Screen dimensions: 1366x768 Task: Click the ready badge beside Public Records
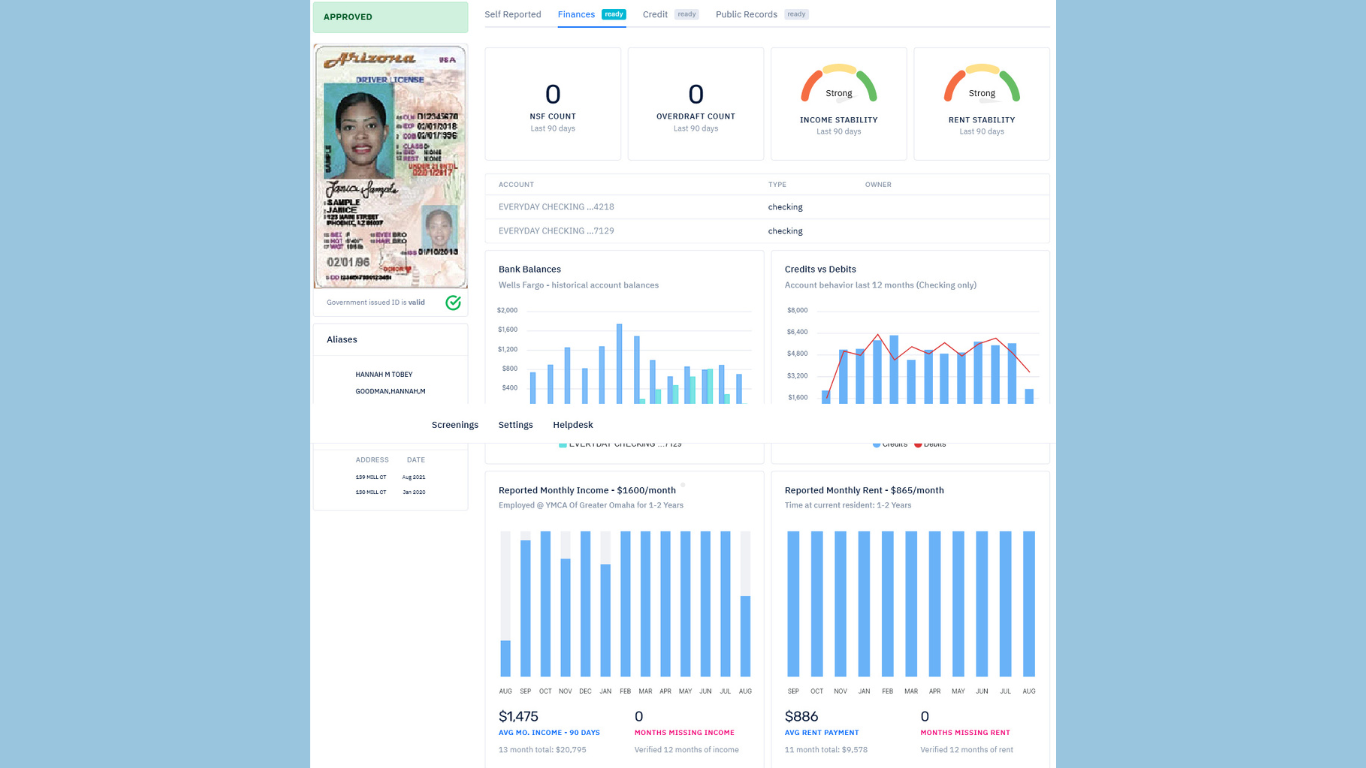pos(796,15)
